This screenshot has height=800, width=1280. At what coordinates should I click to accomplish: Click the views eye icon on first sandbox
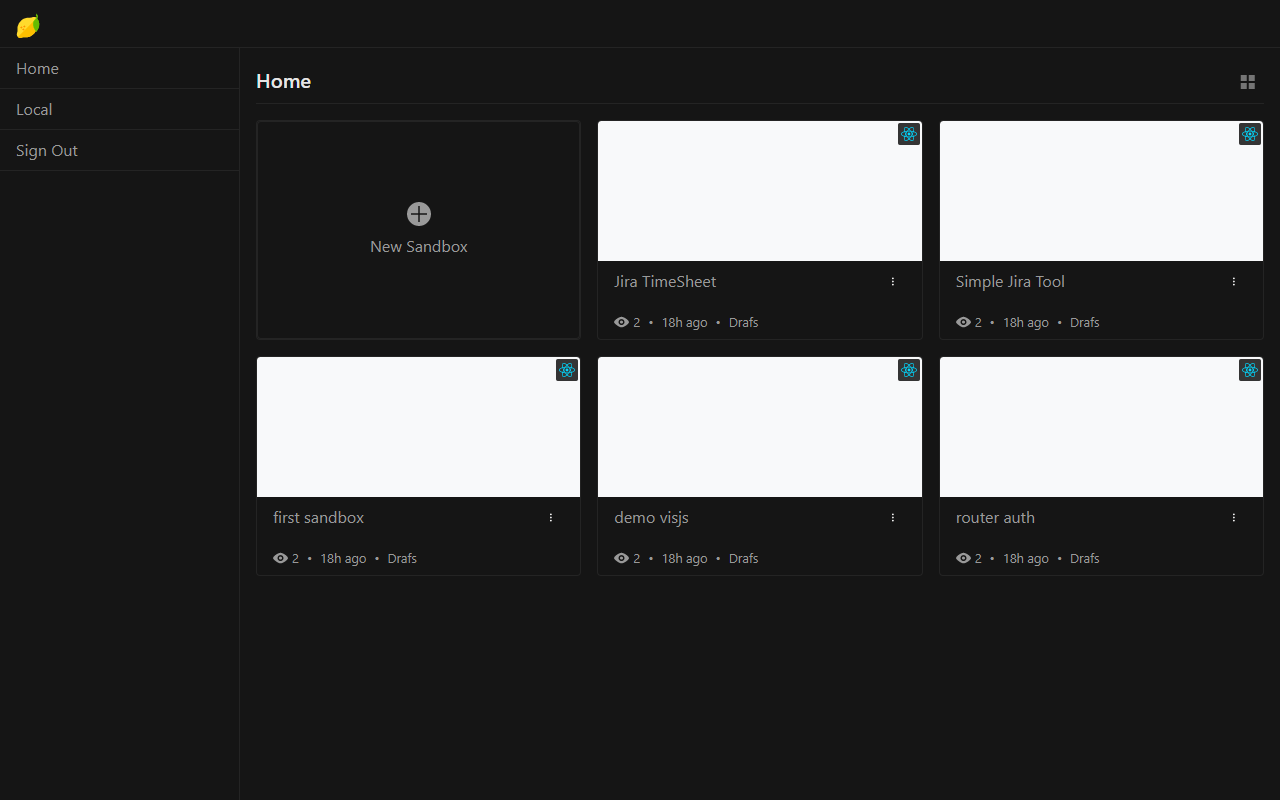[x=280, y=558]
